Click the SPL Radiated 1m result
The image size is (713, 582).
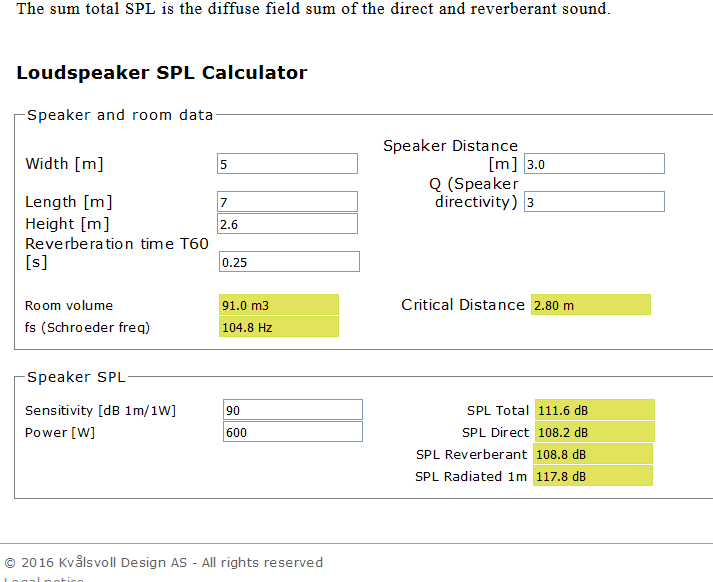pyautogui.click(x=594, y=476)
